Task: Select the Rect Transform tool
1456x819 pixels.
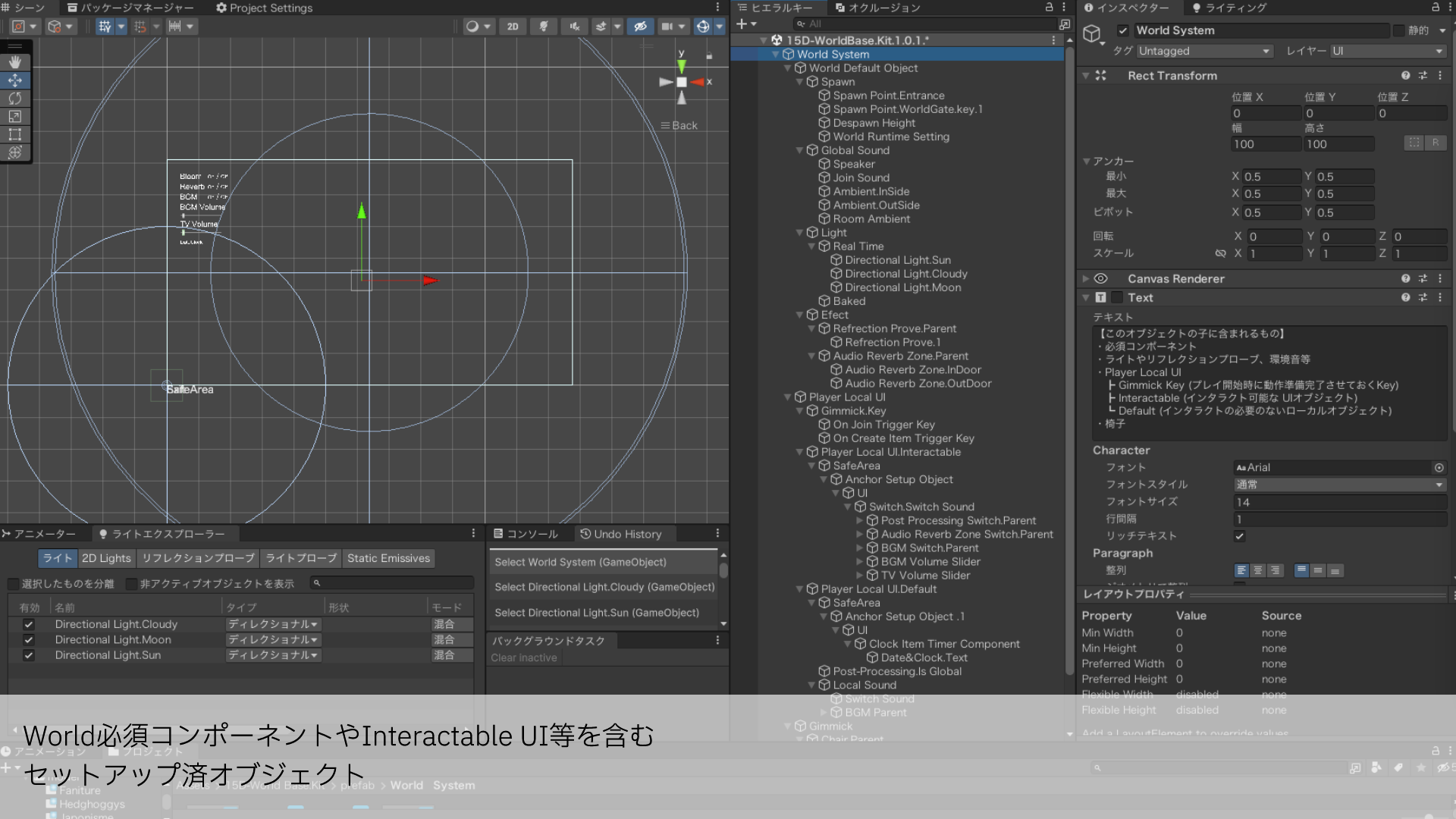Action: [15, 134]
